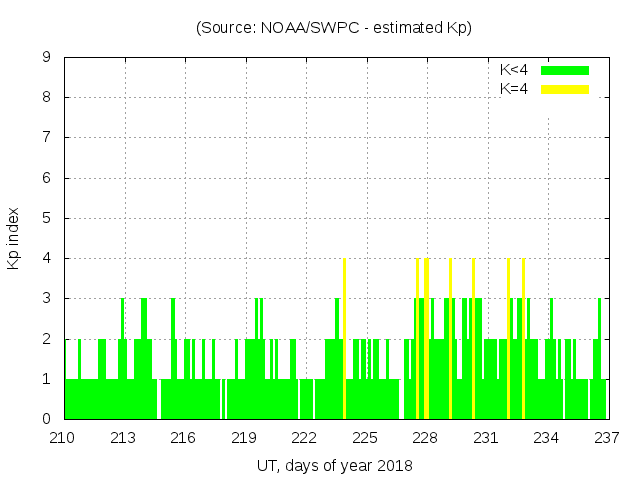The height and width of the screenshot is (480, 640).
Task: Click the y-axis tick label 0
Action: click(47, 419)
